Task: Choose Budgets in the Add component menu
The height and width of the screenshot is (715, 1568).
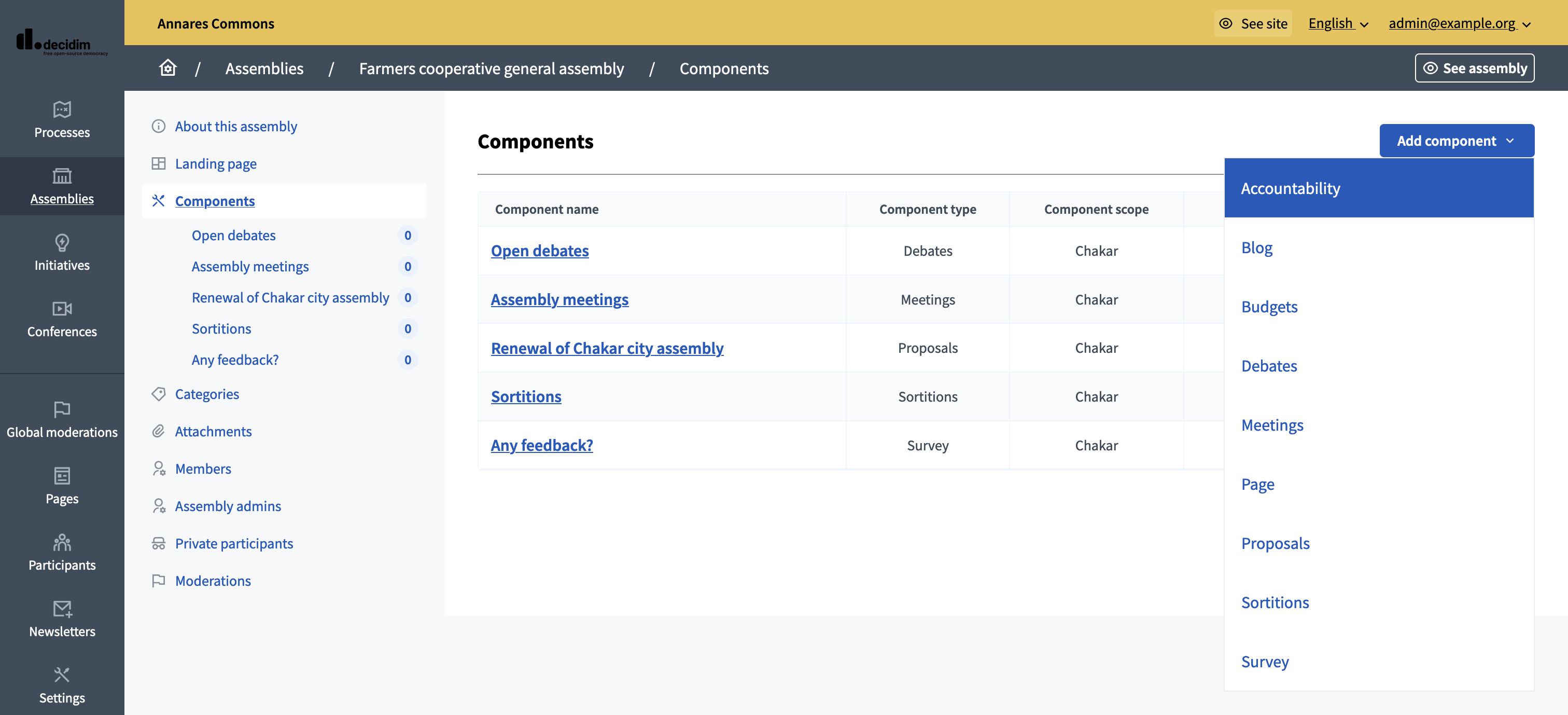Action: [1270, 306]
